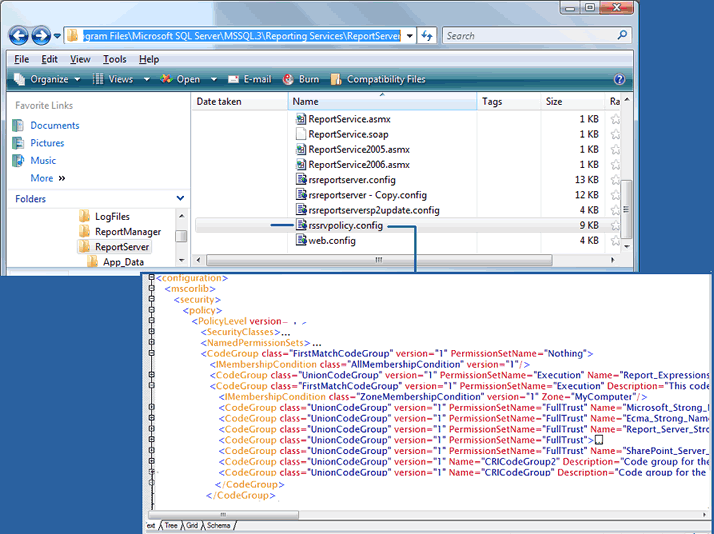Open the Organize toolbar dropdown
Viewport: 714px width, 534px height.
coord(47,79)
